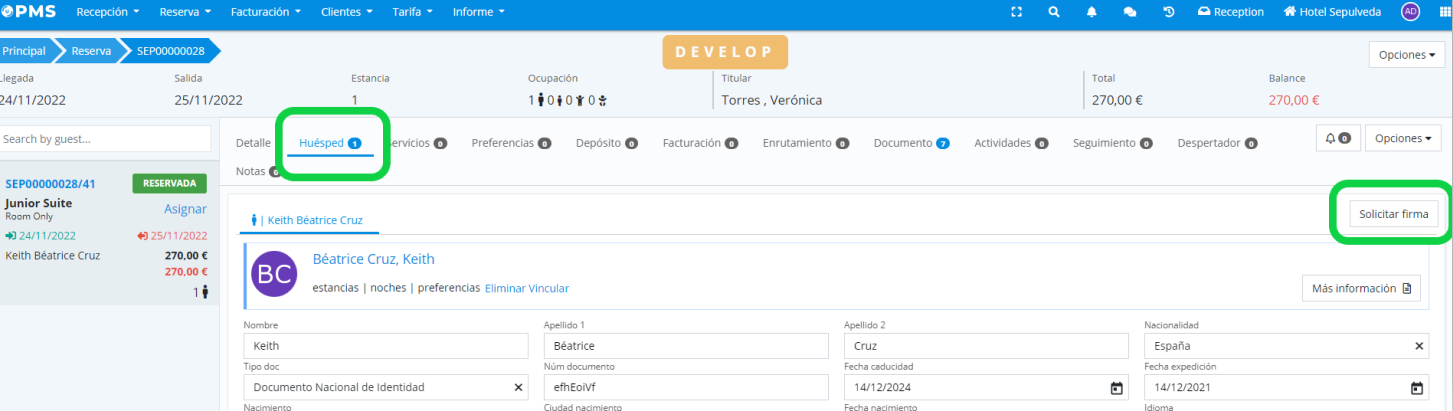Click the Search by guest field
1453x411 pixels.
(105, 139)
